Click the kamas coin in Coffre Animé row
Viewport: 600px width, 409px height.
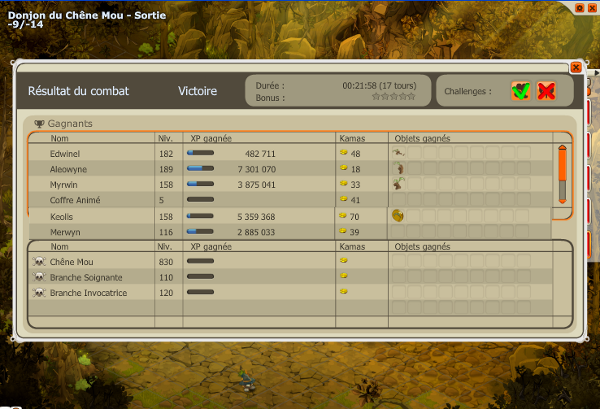point(344,199)
